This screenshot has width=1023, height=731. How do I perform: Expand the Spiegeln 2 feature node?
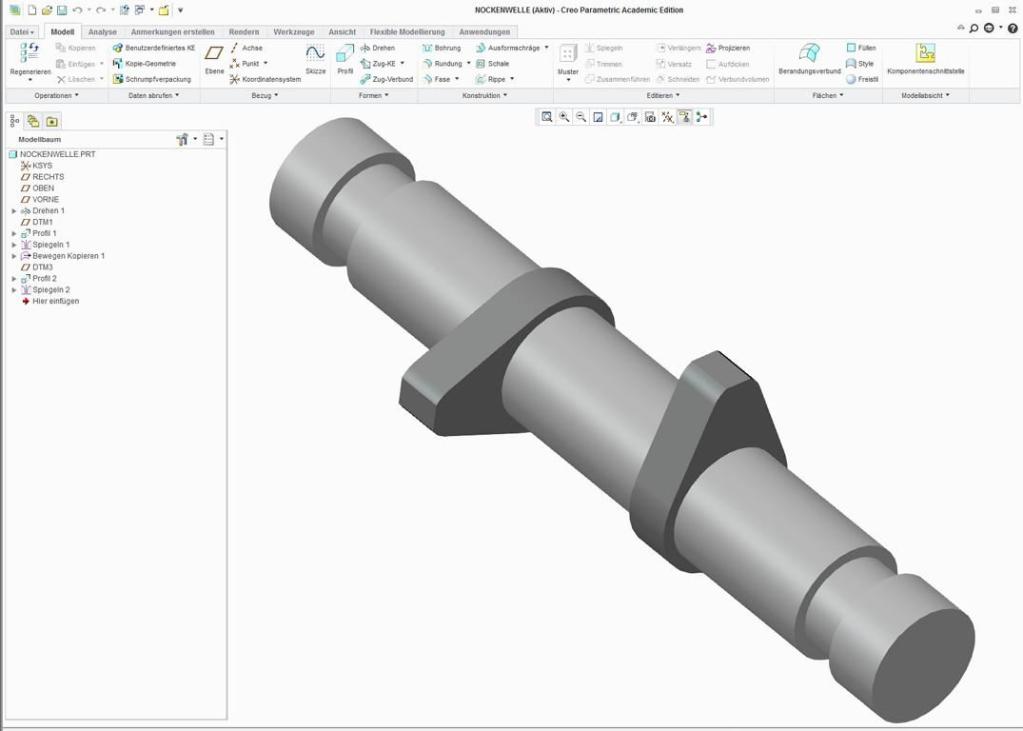coord(14,290)
